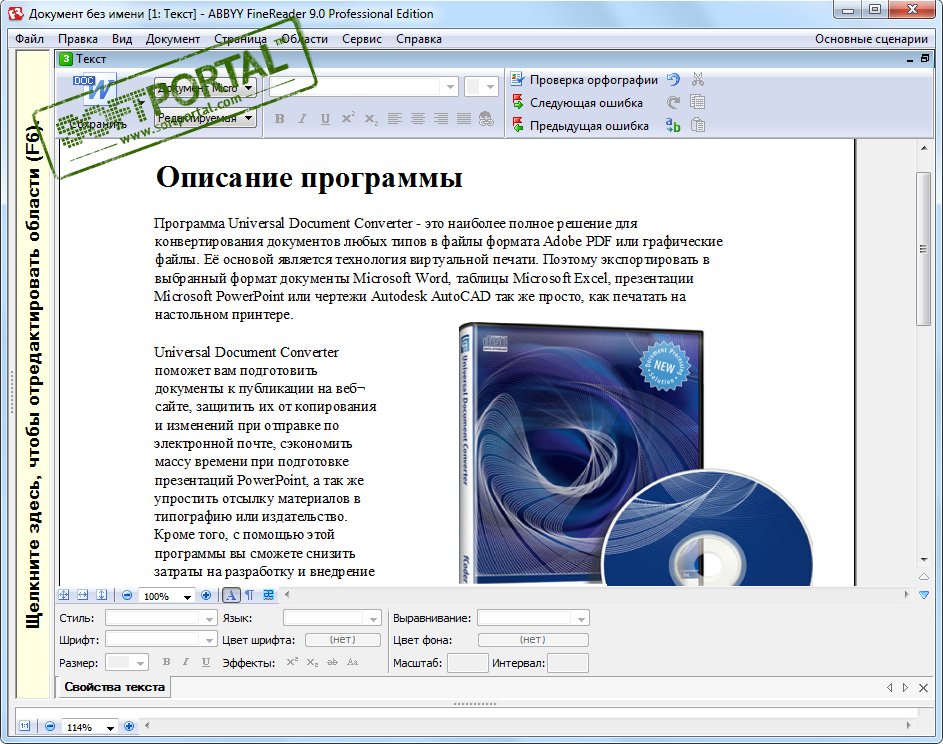This screenshot has height=744, width=943.
Task: Click the Cut scissors icon
Action: click(698, 79)
